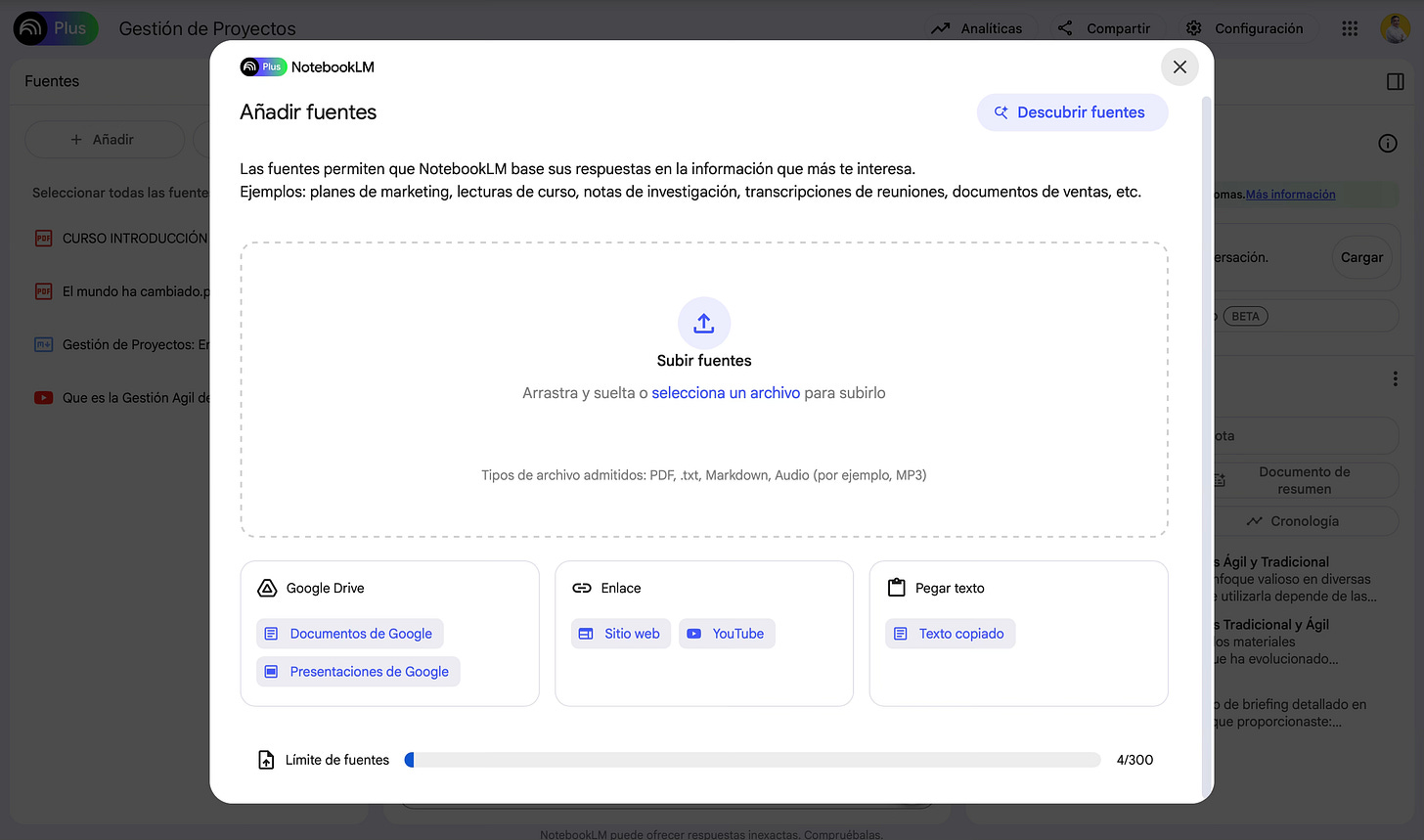Screen dimensions: 1424x840
Task: Open the user profile avatar
Action: (x=1395, y=28)
